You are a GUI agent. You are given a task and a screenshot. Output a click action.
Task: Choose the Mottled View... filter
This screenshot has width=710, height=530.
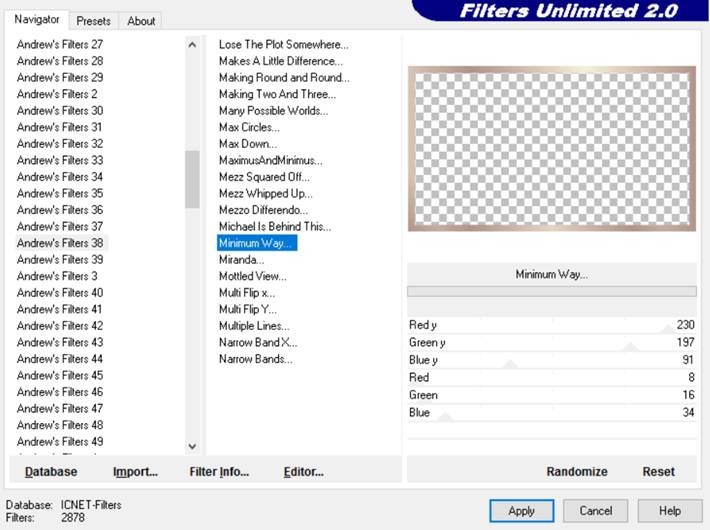pos(253,276)
